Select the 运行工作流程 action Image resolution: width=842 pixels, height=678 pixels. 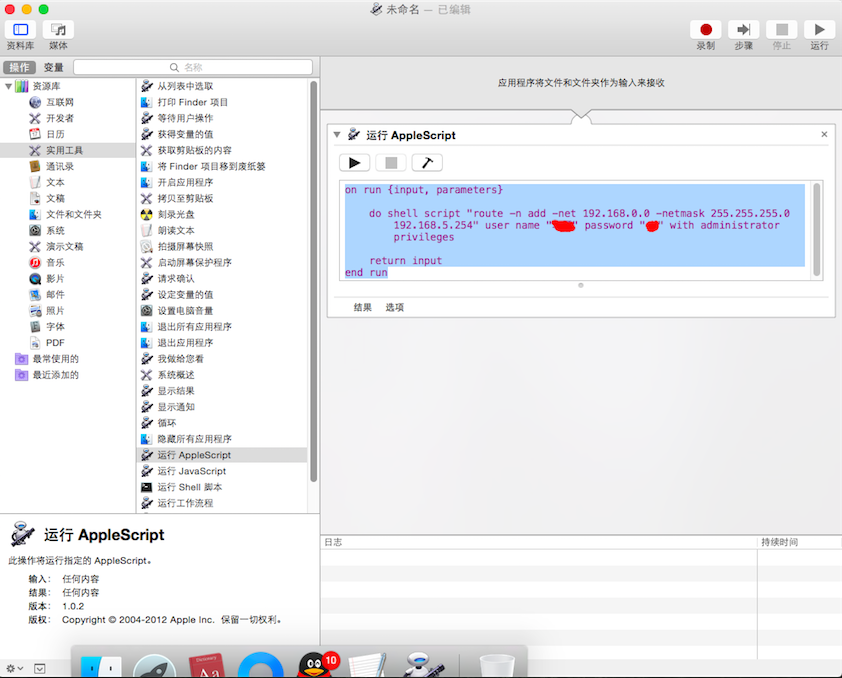pyautogui.click(x=222, y=503)
